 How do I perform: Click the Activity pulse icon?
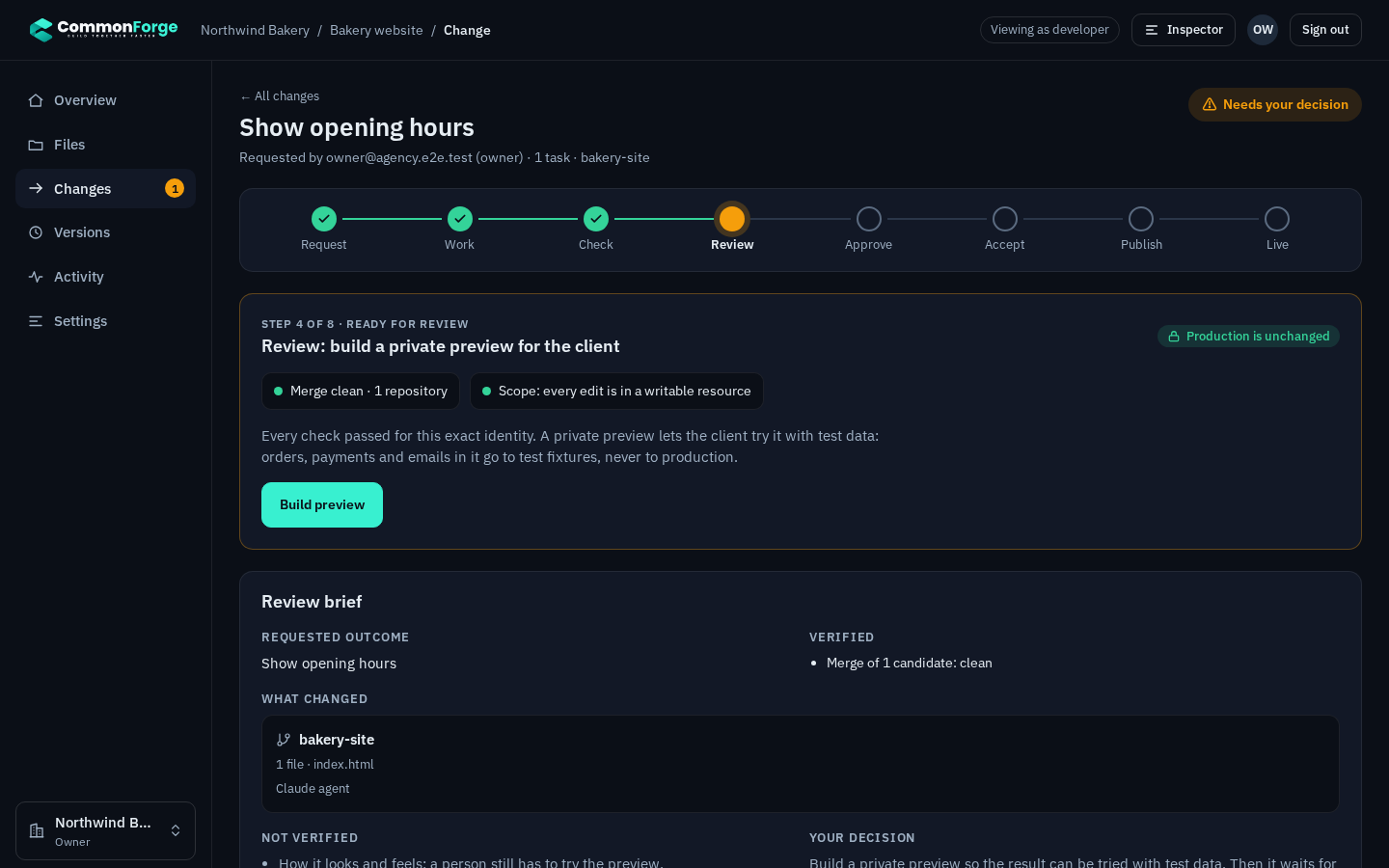pyautogui.click(x=36, y=277)
